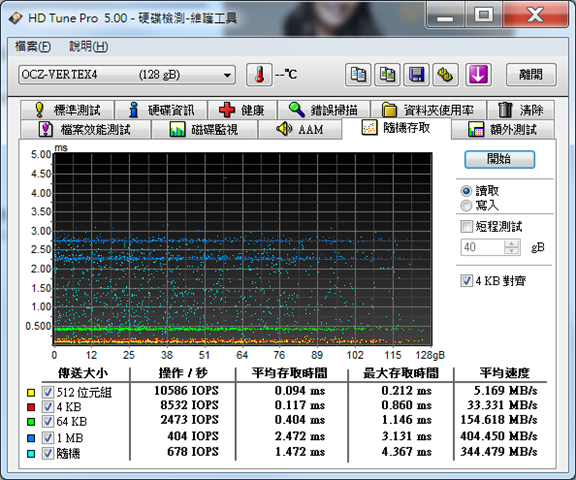Click the 開始 button
The width and height of the screenshot is (576, 480).
[x=499, y=159]
